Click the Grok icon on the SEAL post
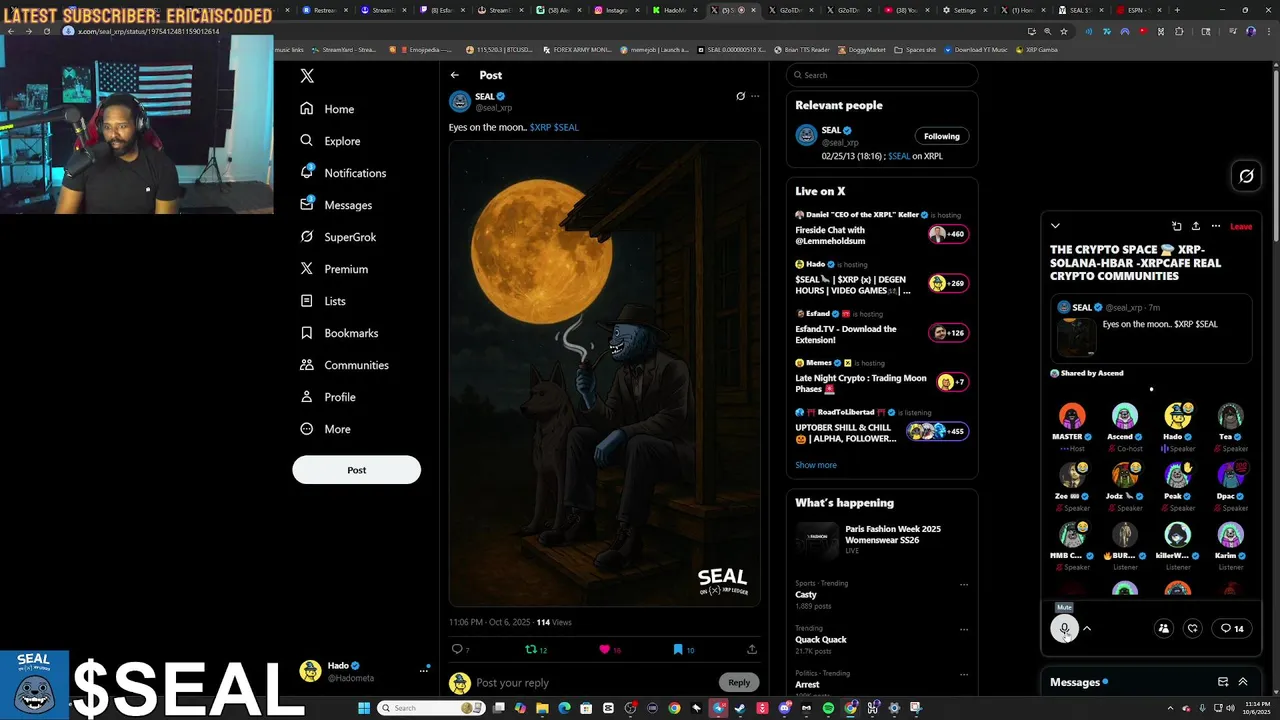 pos(740,96)
